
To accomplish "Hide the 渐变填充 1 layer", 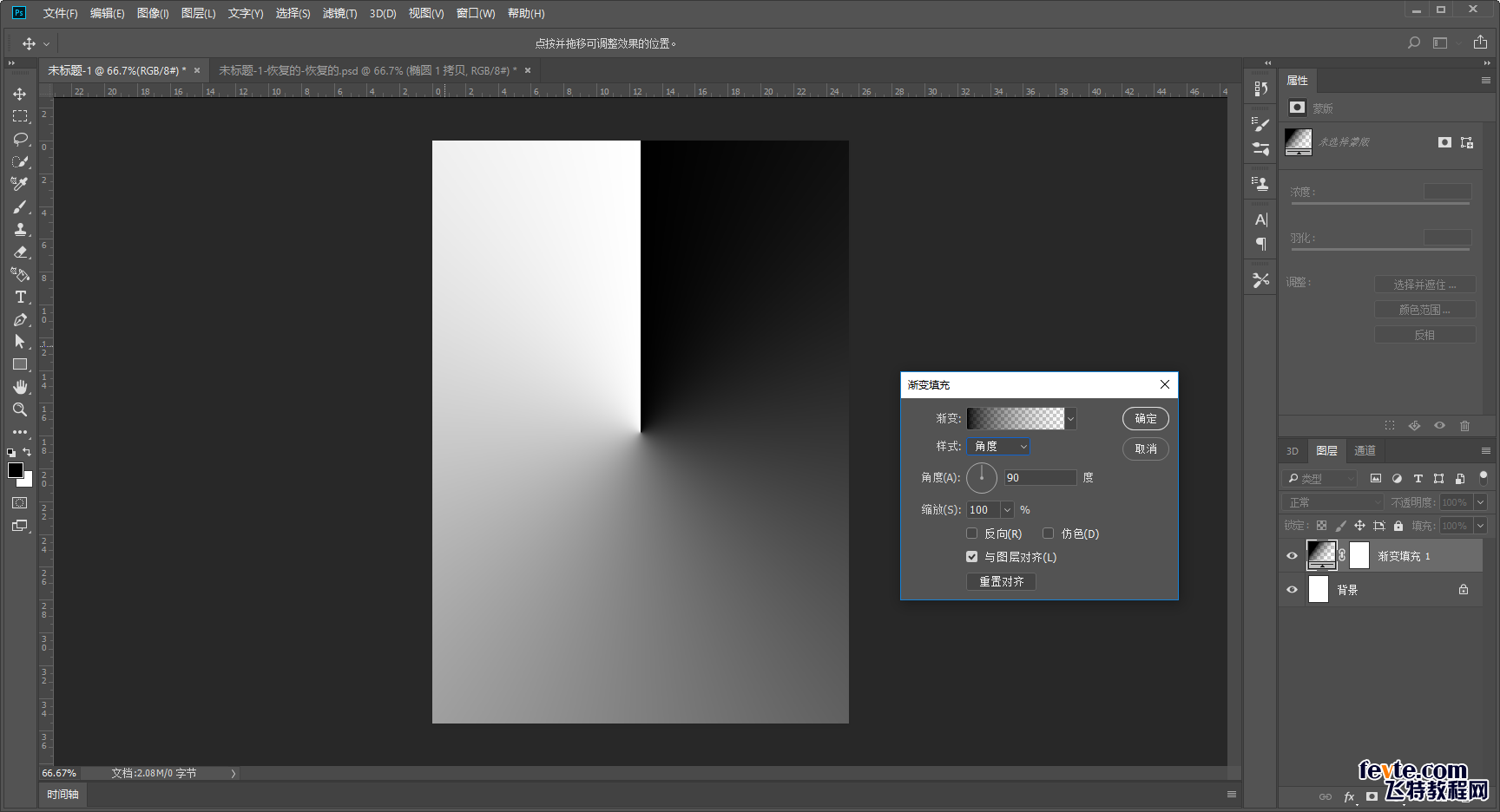I will 1292,556.
